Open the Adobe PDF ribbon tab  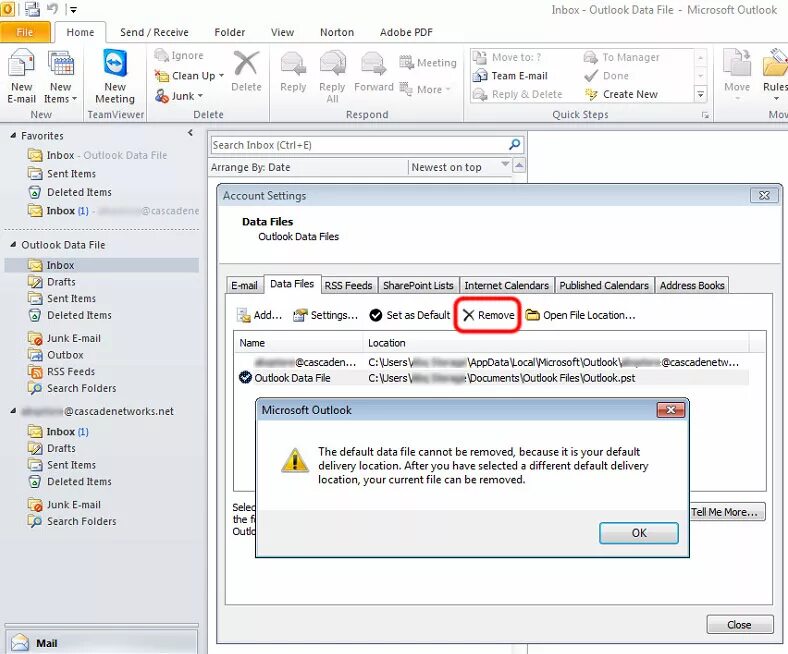[406, 32]
